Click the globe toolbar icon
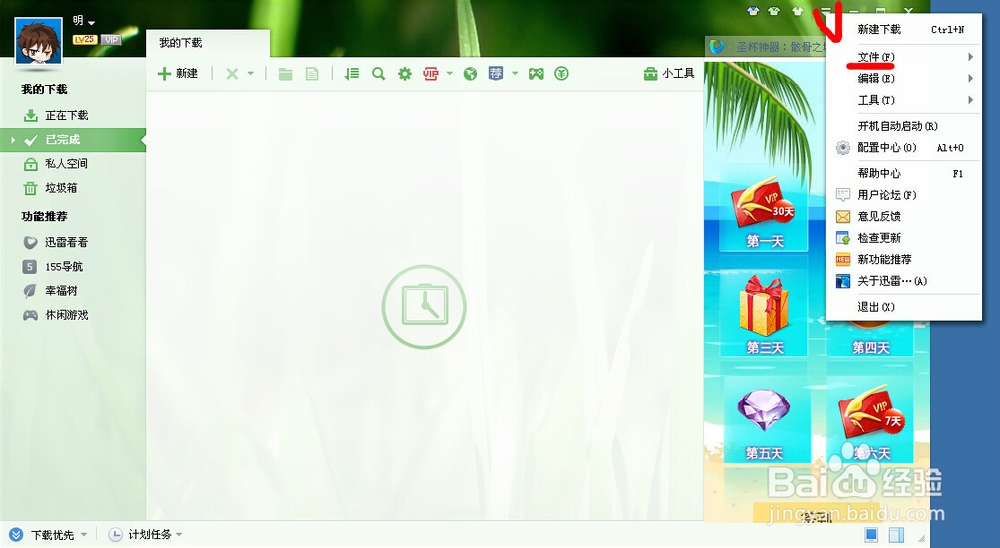The height and width of the screenshot is (548, 1000). [471, 74]
